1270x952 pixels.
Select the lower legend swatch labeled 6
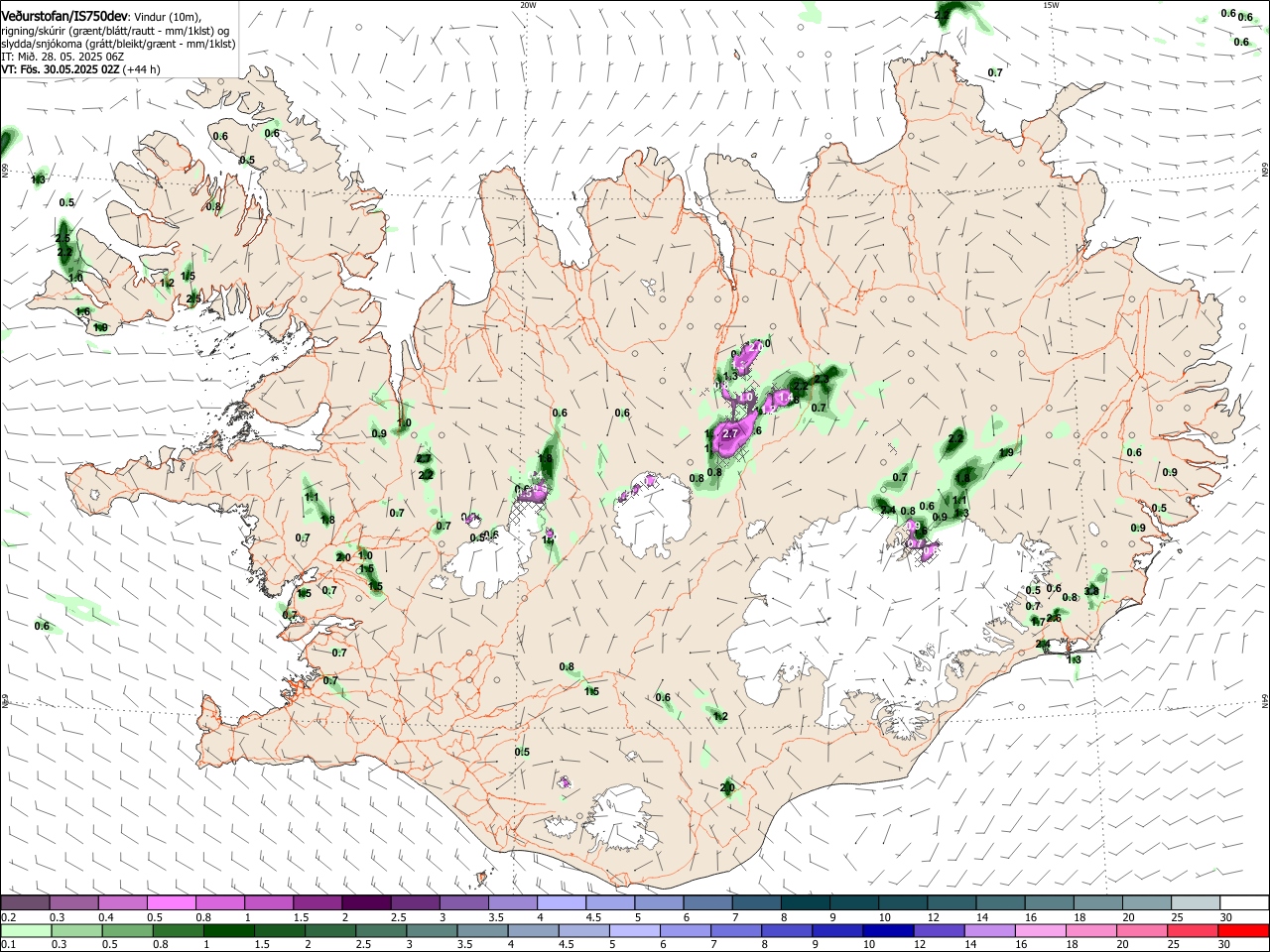pos(686,930)
